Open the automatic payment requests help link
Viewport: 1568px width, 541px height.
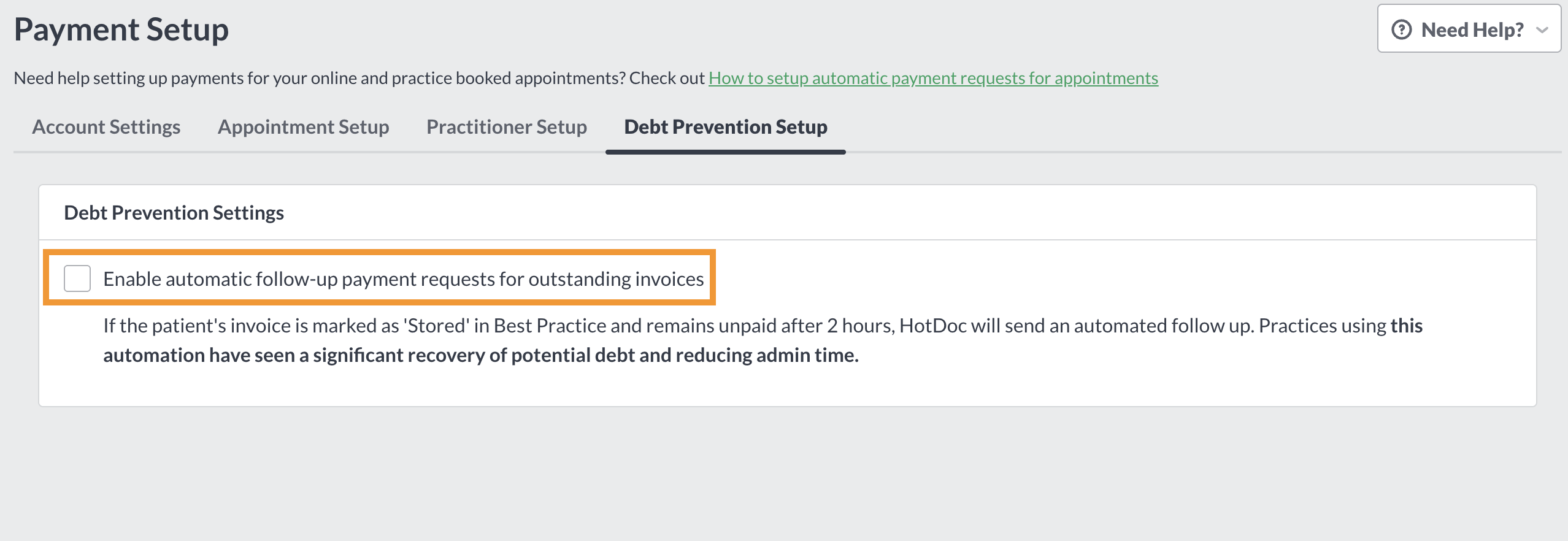(933, 78)
